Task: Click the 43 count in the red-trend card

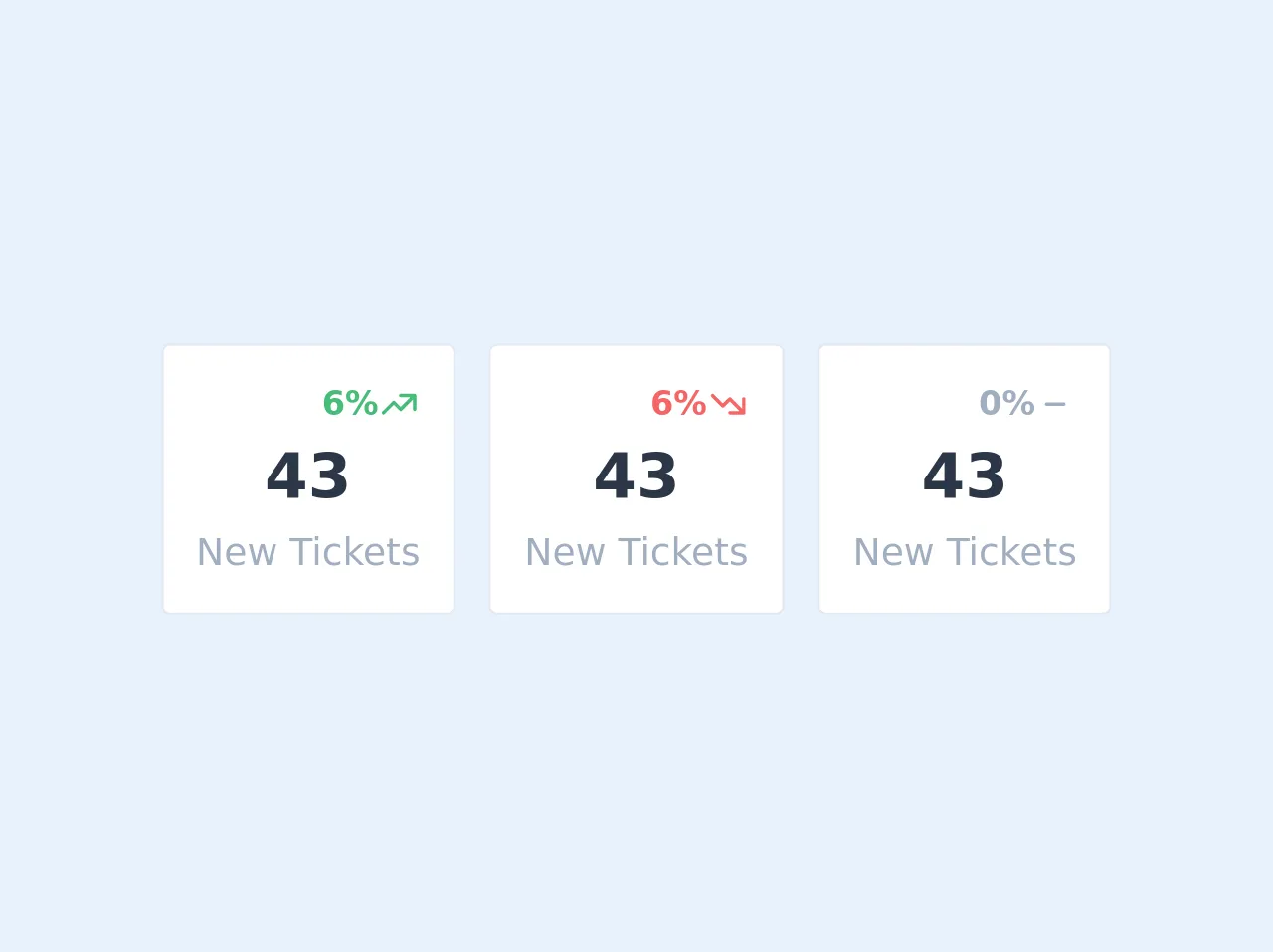Action: point(636,476)
